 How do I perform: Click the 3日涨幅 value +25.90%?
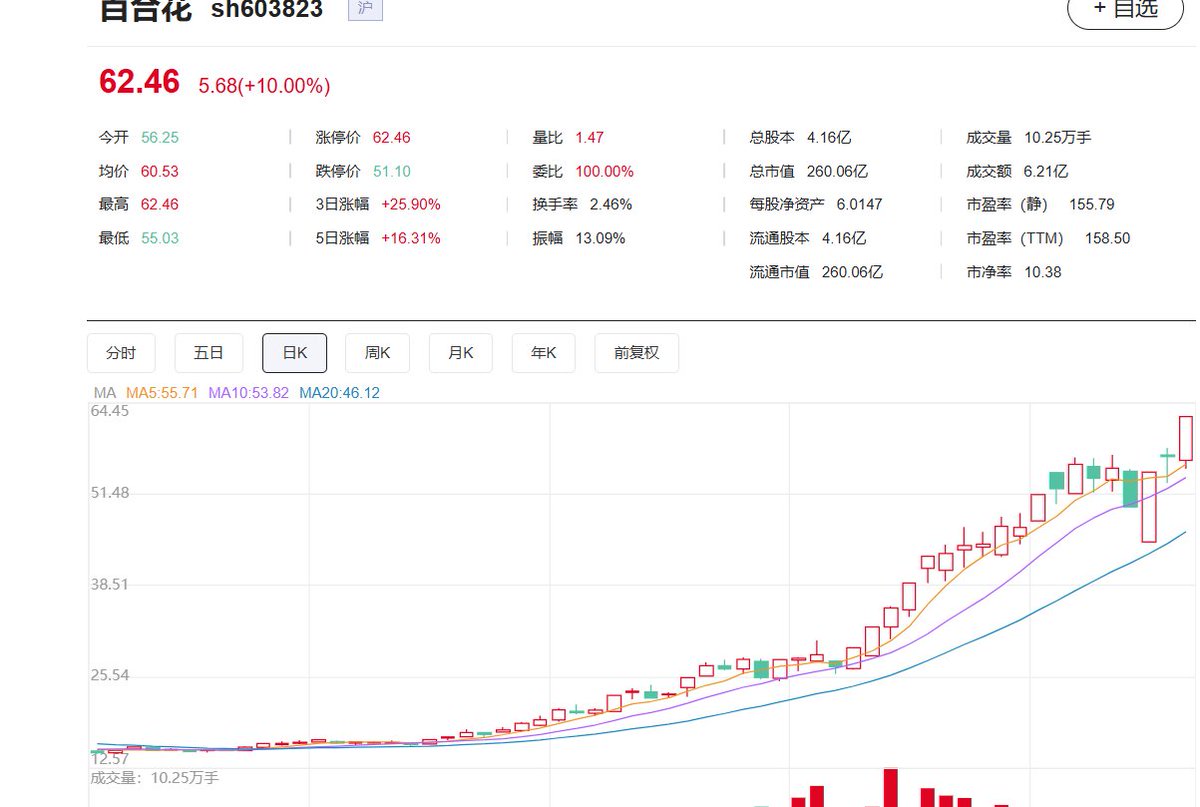point(411,204)
